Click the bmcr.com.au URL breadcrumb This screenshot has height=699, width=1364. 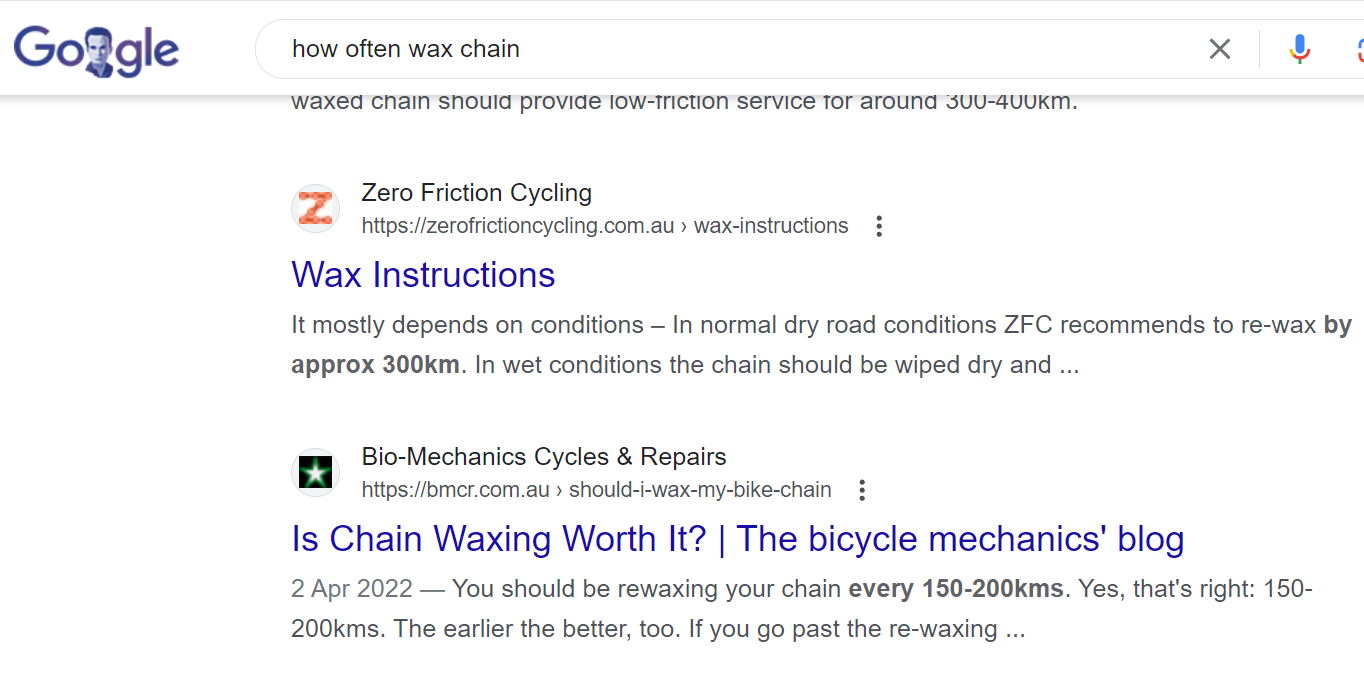(x=596, y=490)
